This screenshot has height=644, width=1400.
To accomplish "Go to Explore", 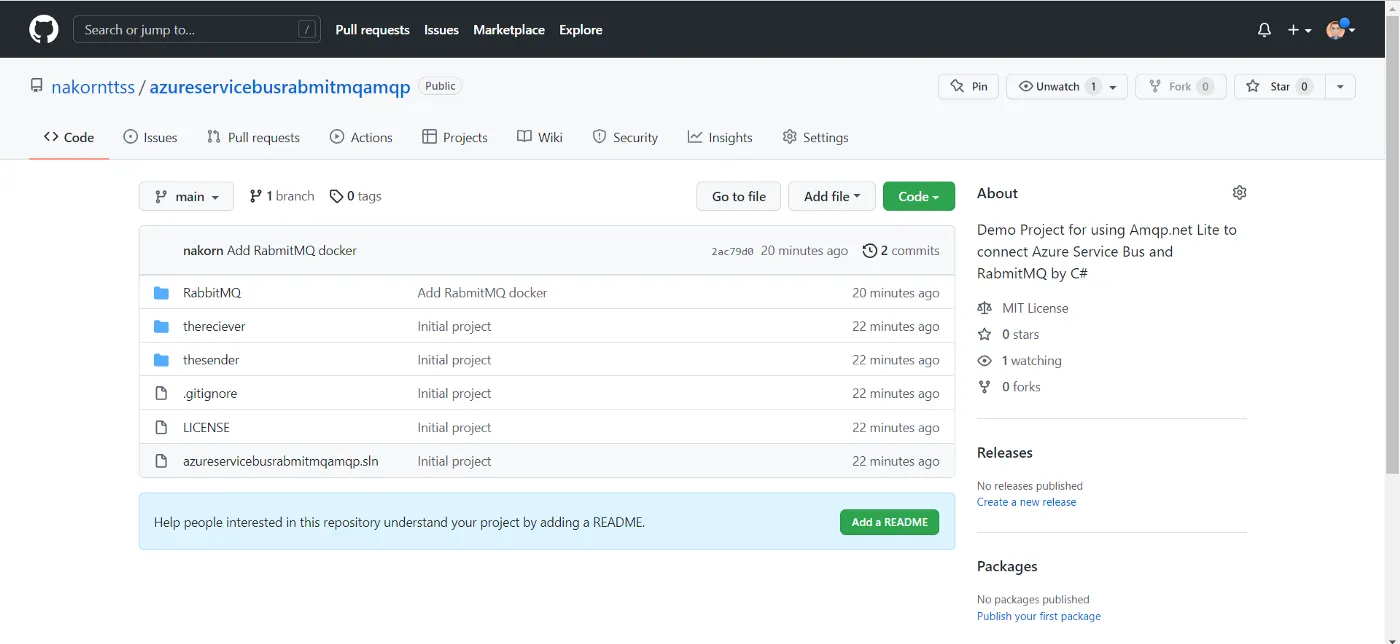I will click(x=581, y=30).
